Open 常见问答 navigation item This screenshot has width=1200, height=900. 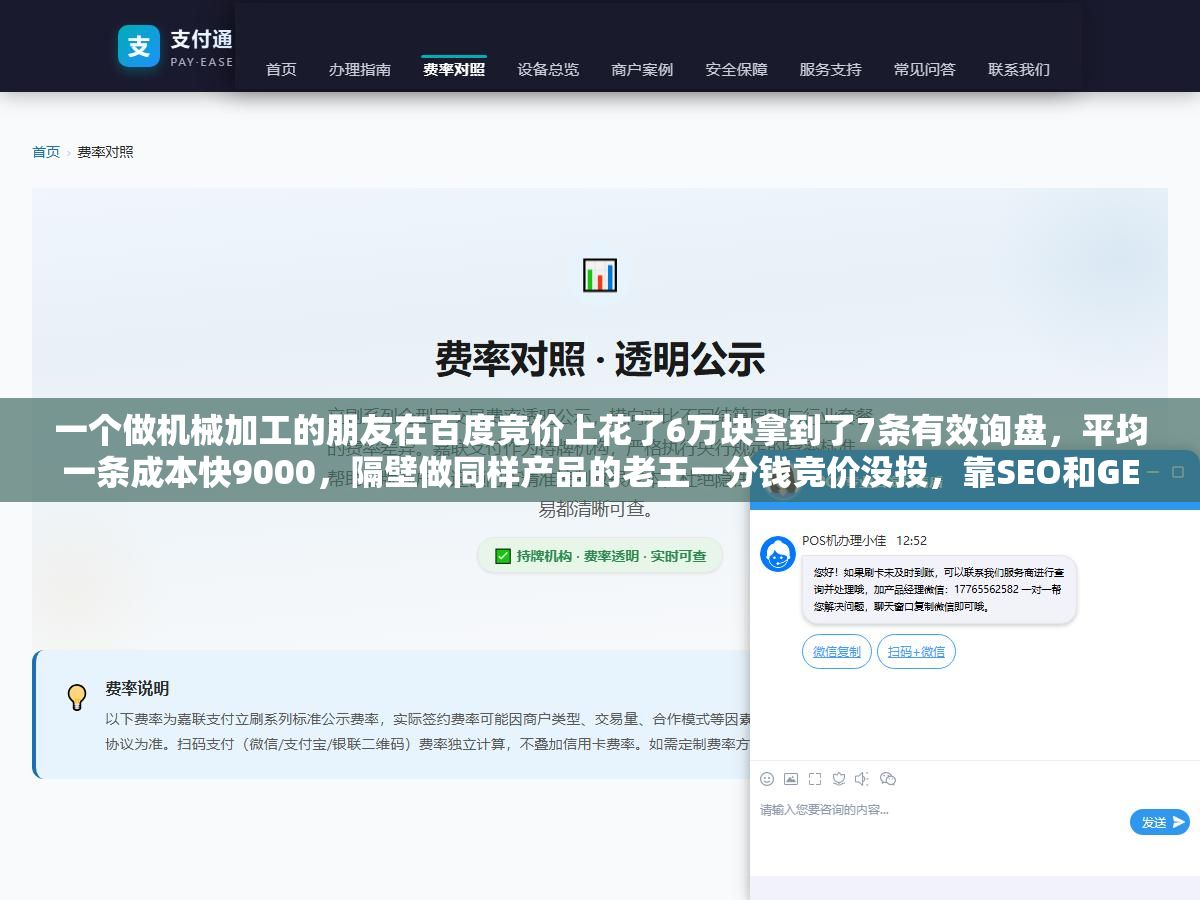tap(925, 70)
